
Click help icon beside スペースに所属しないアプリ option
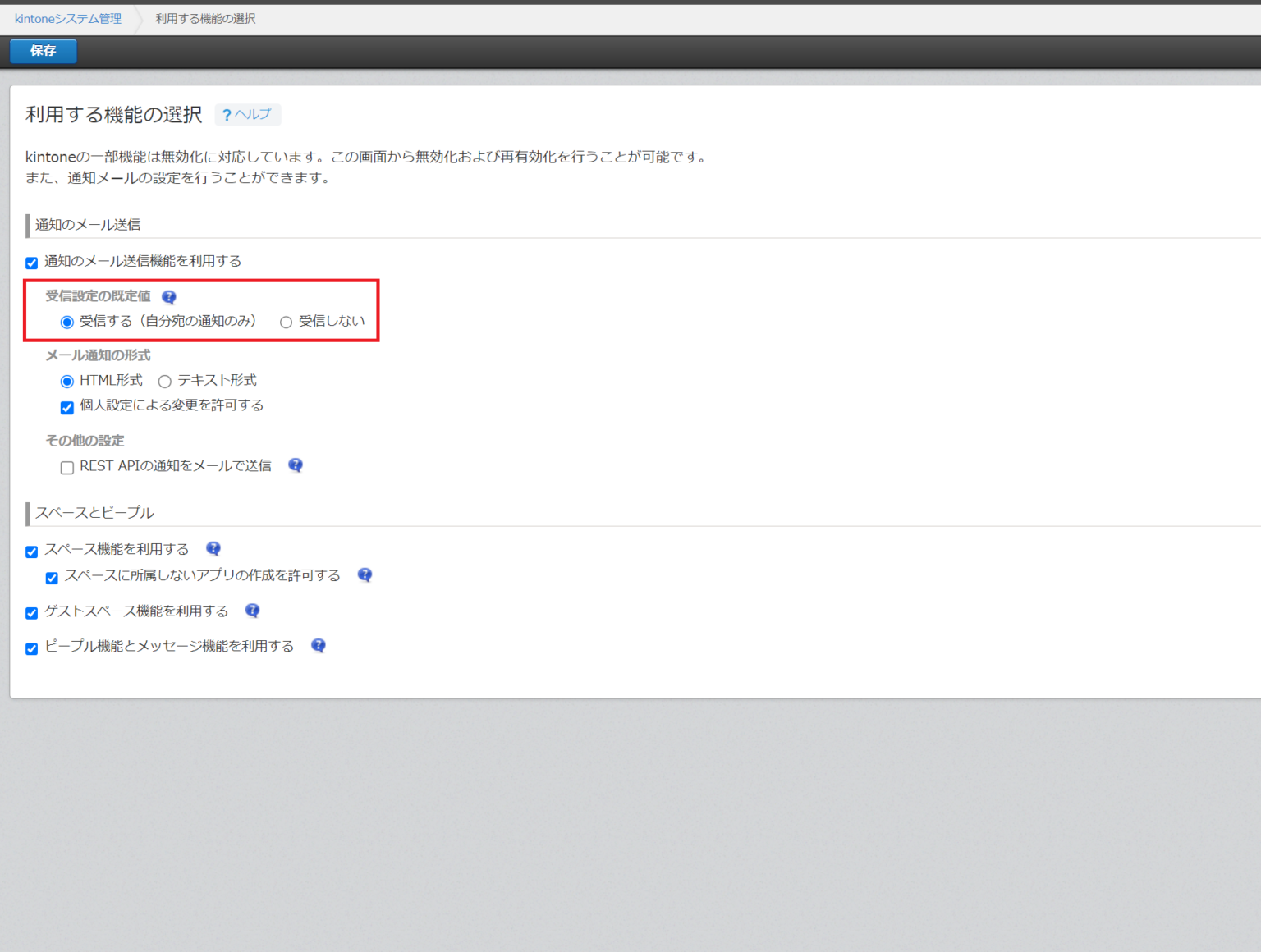[365, 575]
